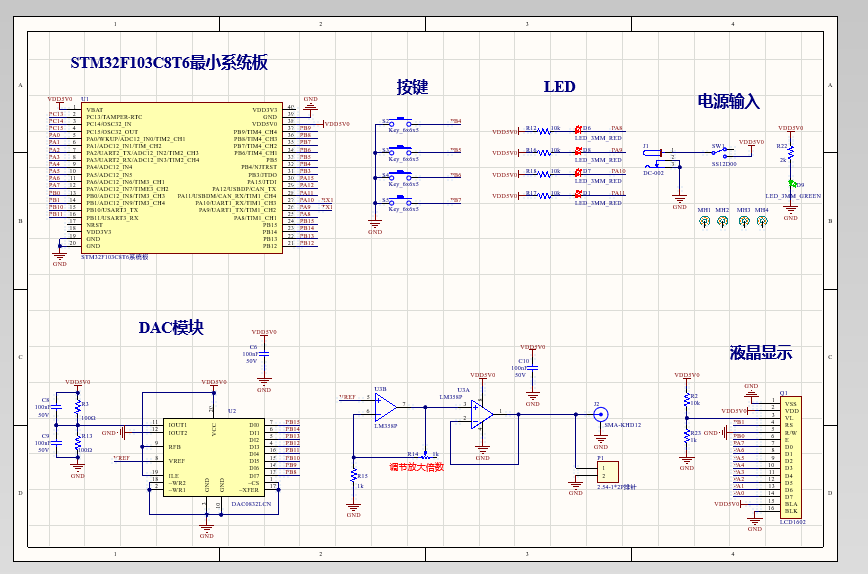Select the red LED D1 symbol

pyautogui.click(x=578, y=194)
